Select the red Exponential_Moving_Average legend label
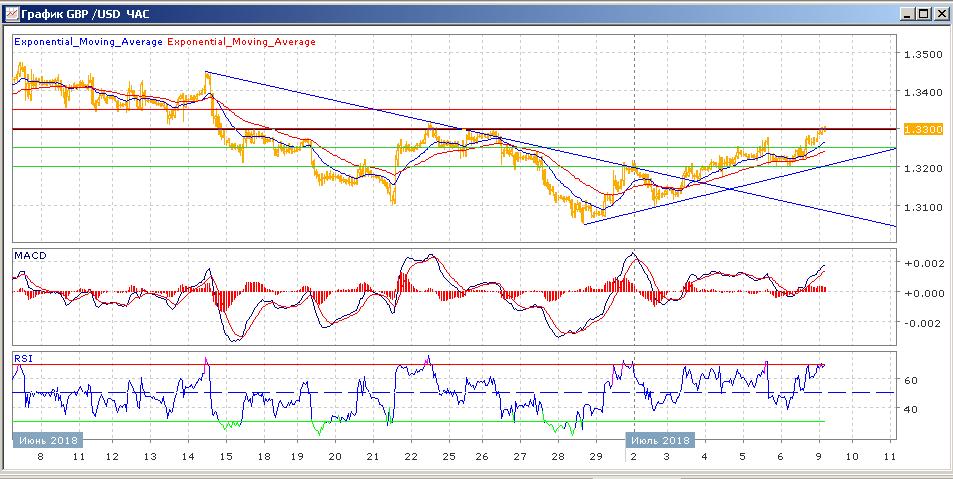The height and width of the screenshot is (479, 953). click(241, 42)
